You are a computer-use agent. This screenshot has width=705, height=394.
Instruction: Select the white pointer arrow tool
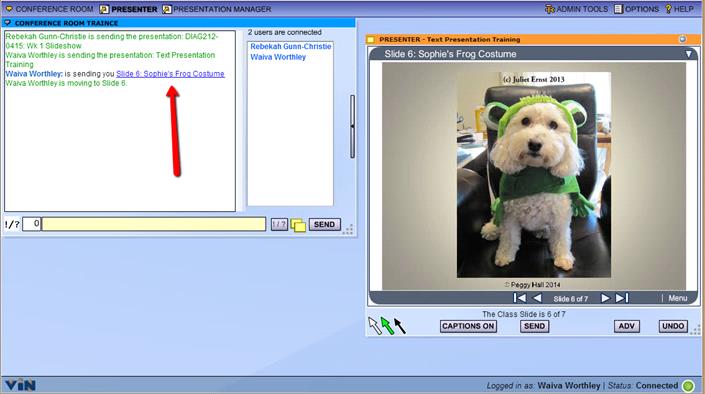tap(374, 326)
